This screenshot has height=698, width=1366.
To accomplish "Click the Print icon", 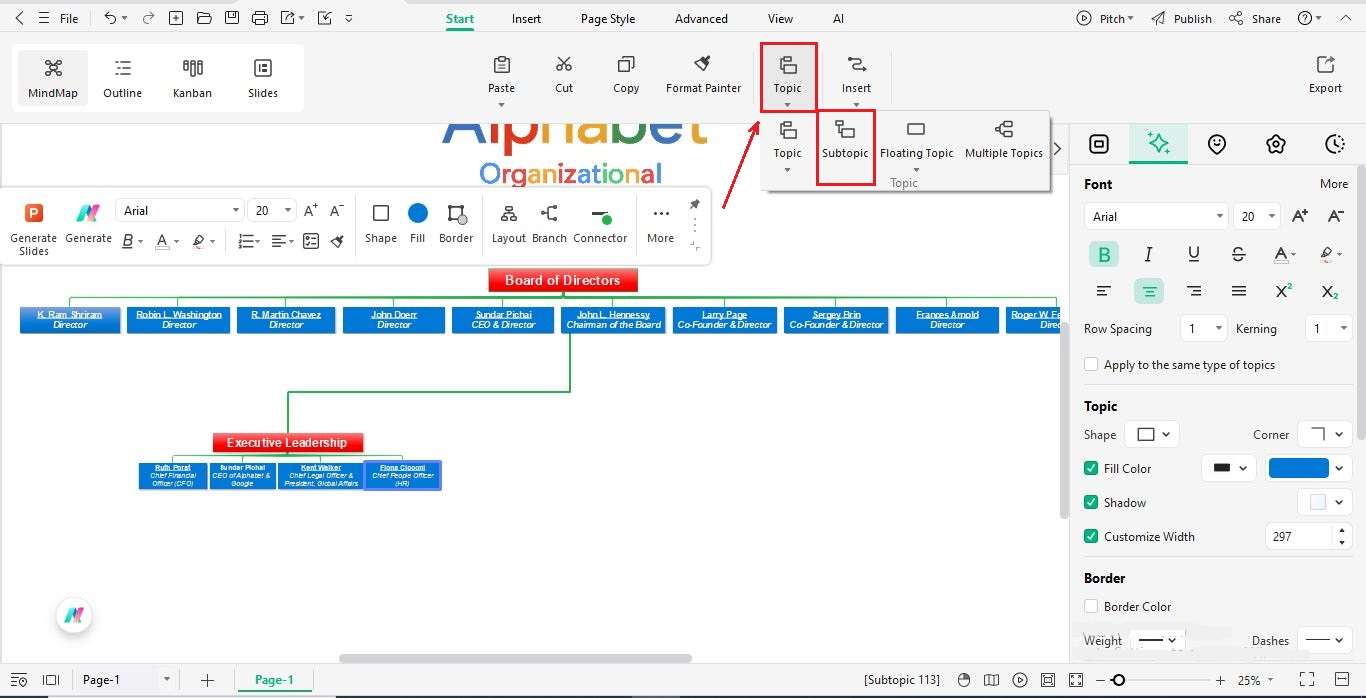I will click(x=260, y=18).
